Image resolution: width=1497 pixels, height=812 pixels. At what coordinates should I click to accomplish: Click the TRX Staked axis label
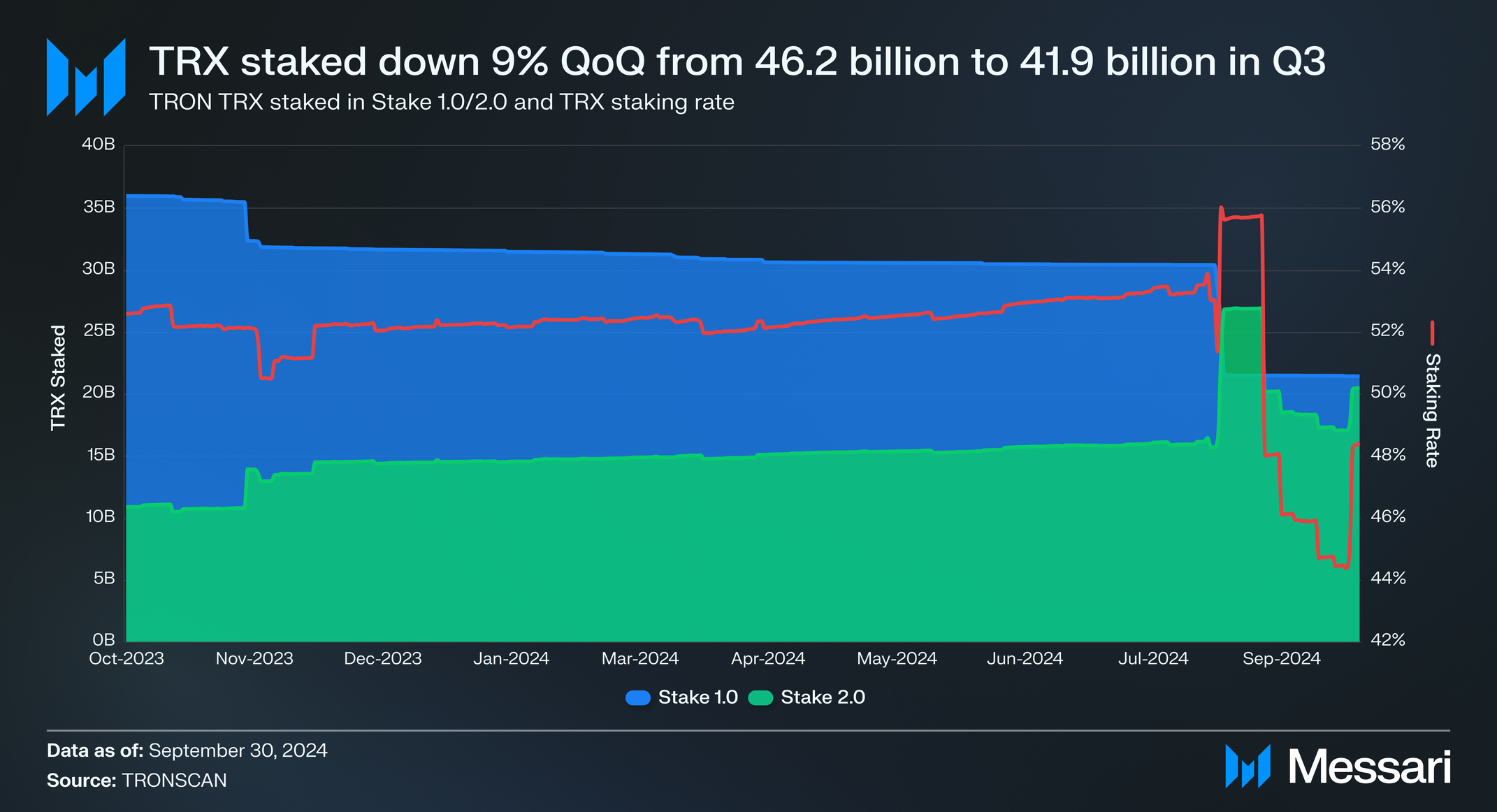(58, 377)
